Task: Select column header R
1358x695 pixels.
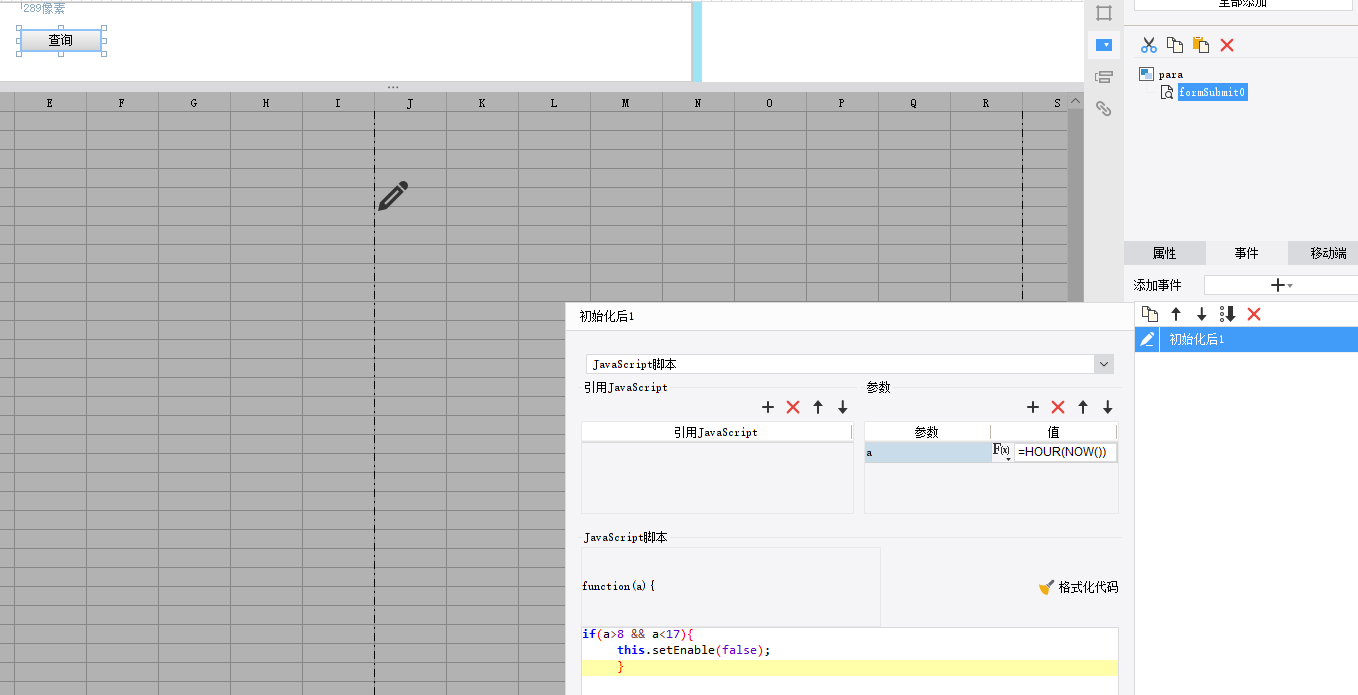Action: [986, 102]
